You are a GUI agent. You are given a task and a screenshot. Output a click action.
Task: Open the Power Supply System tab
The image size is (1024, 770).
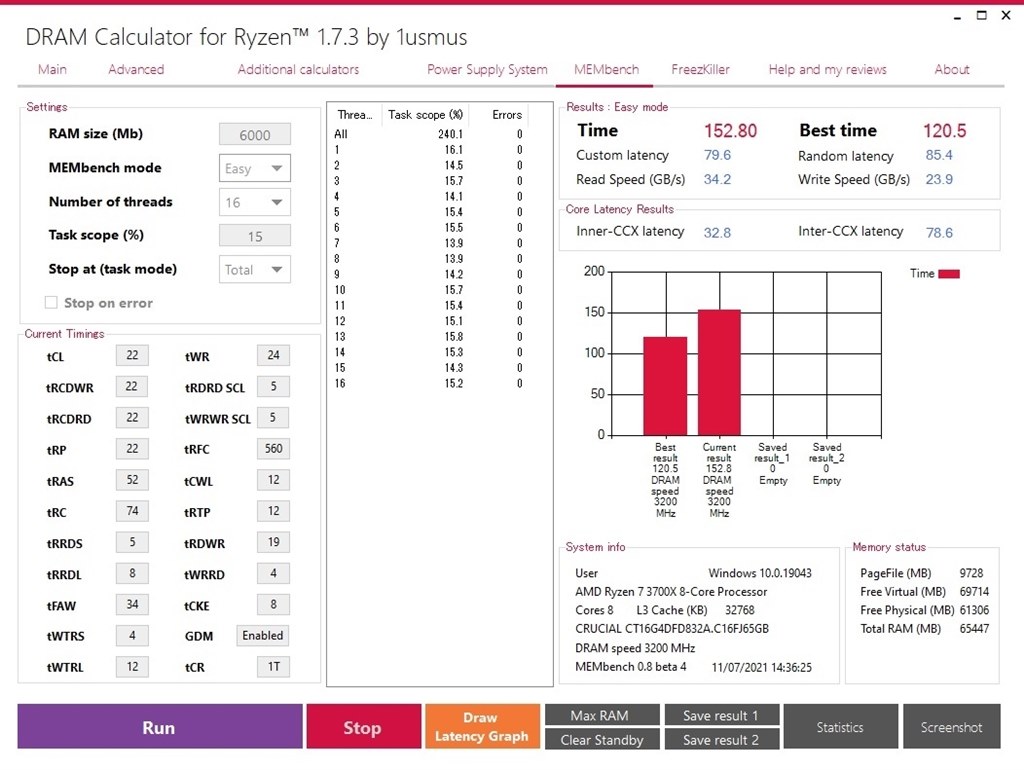487,69
